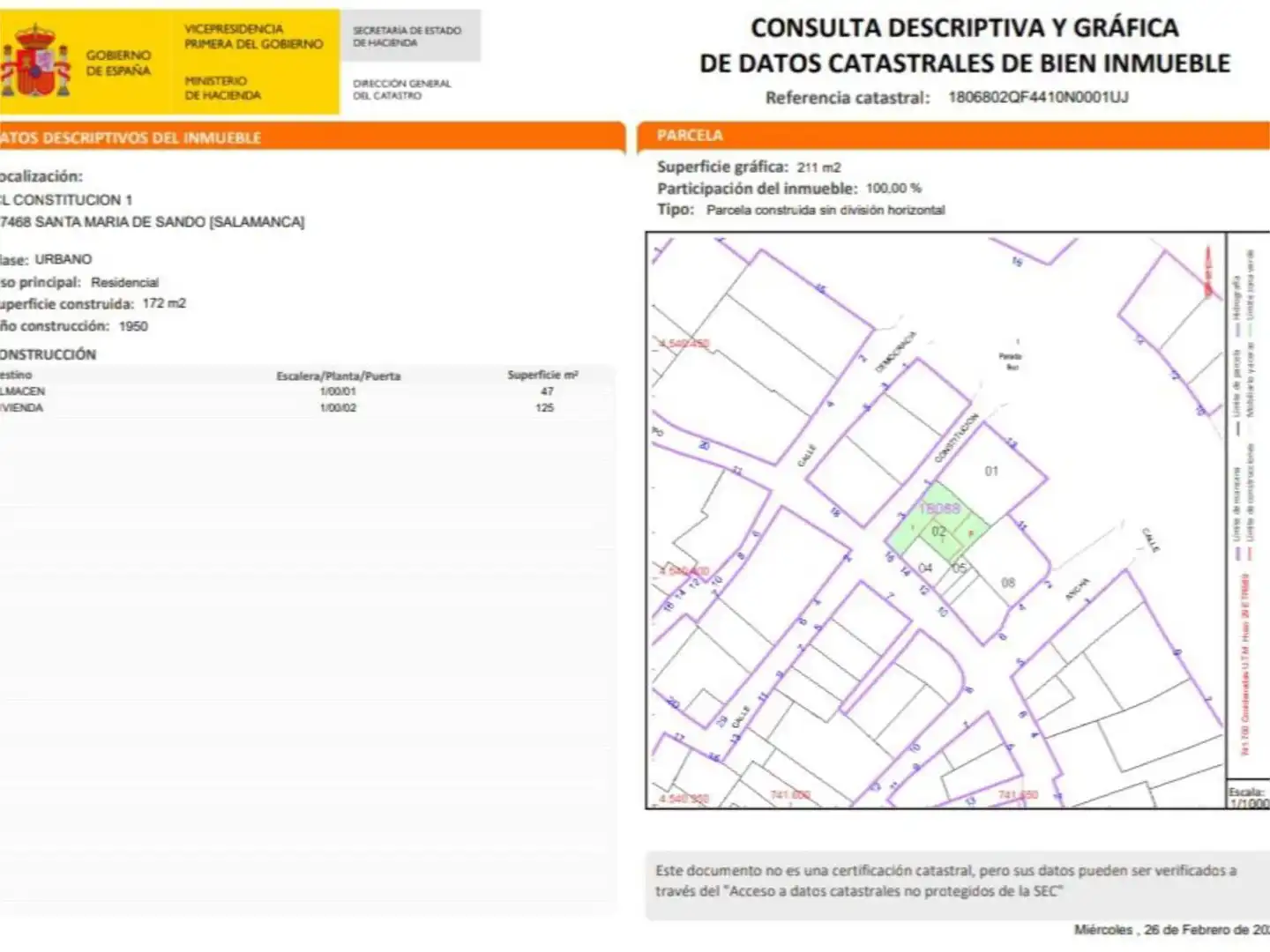Click the red north arrow on map
Screen dimensions: 1270x952
[x=1208, y=271]
